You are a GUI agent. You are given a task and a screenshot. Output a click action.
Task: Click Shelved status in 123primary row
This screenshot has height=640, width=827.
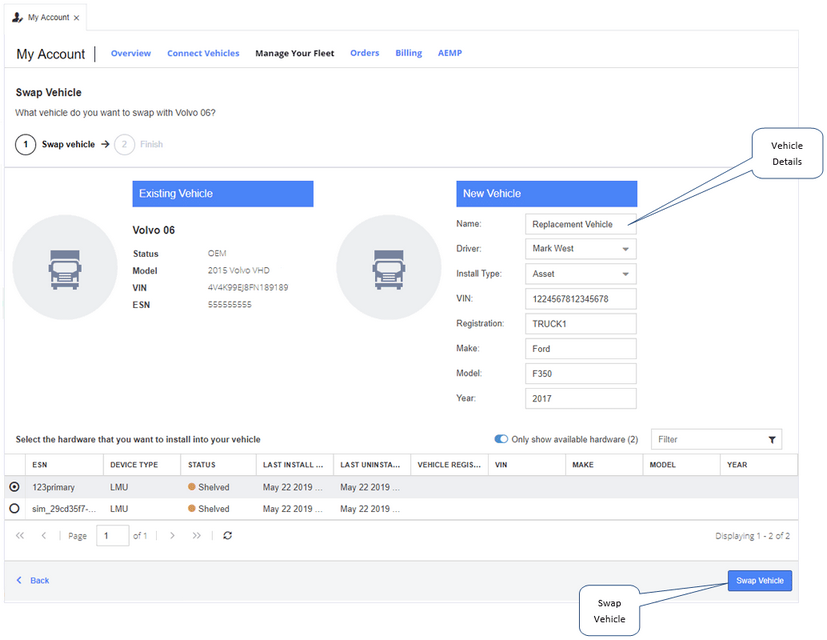[x=209, y=487]
